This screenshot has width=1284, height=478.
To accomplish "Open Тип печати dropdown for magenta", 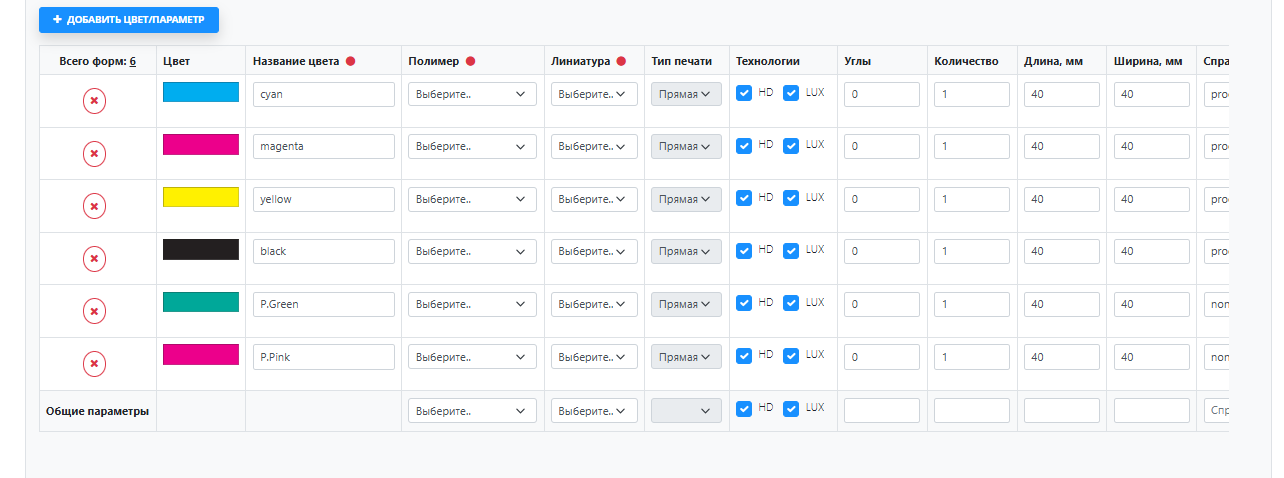I will click(x=686, y=146).
